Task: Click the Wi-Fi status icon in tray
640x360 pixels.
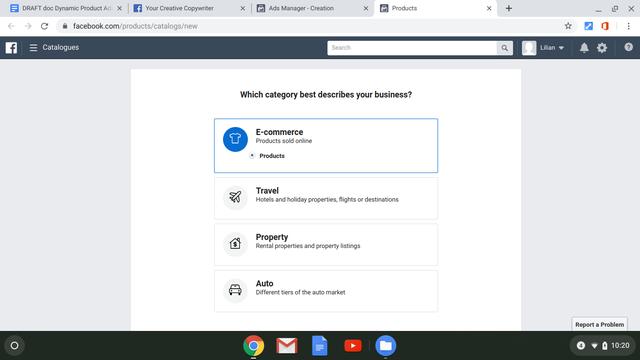Action: [x=594, y=346]
